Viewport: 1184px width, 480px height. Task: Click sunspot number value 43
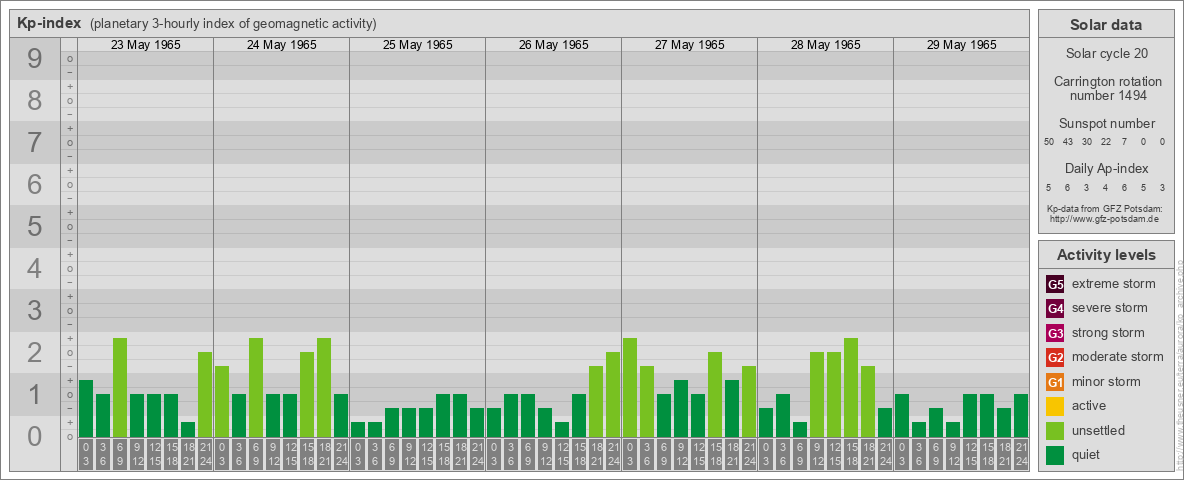click(x=1068, y=142)
